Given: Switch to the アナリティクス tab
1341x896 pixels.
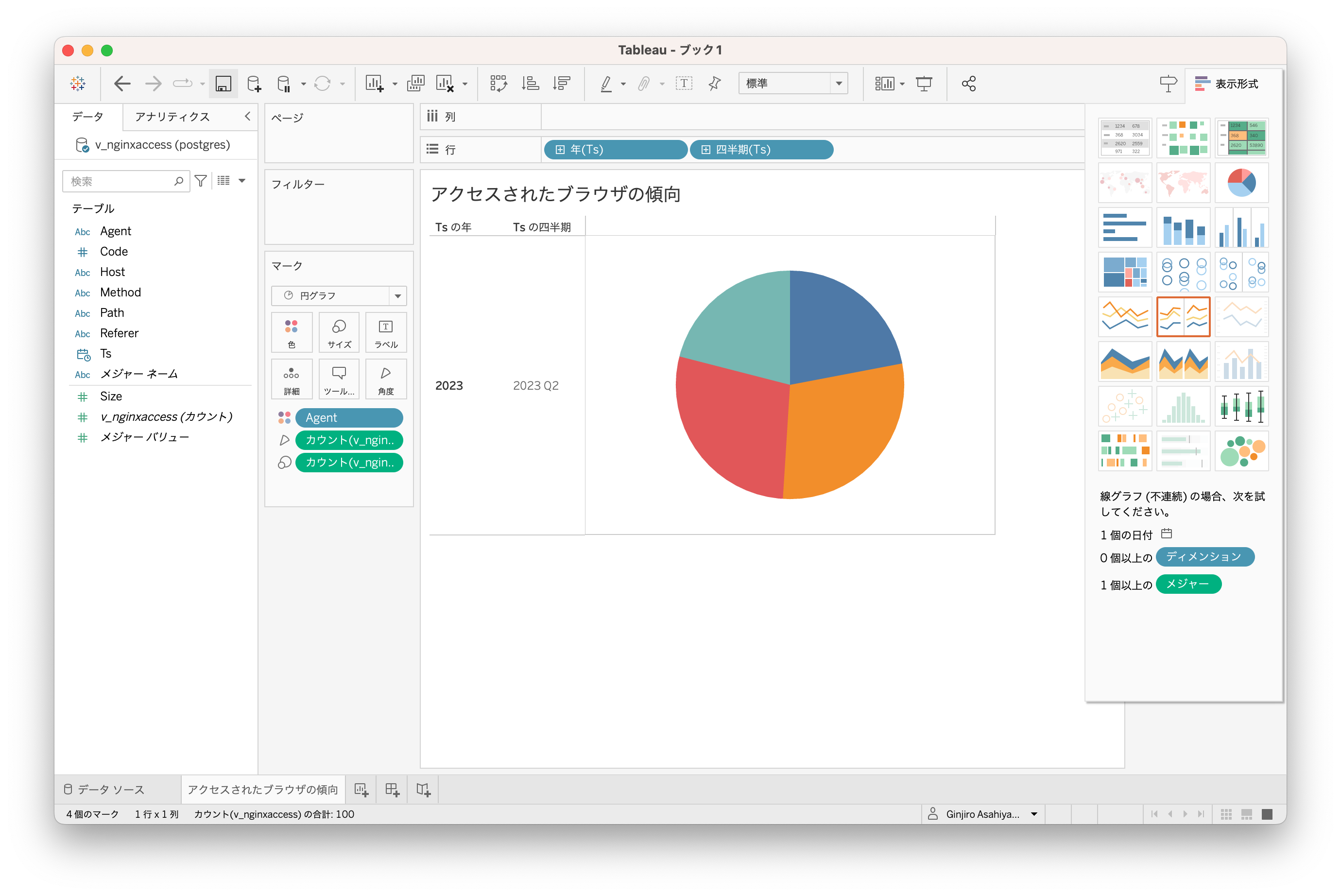Looking at the screenshot, I should (x=172, y=117).
